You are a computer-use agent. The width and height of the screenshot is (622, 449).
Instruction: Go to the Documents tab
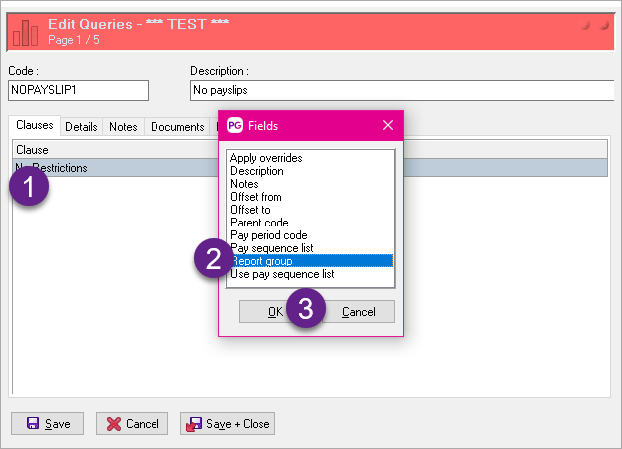click(177, 127)
